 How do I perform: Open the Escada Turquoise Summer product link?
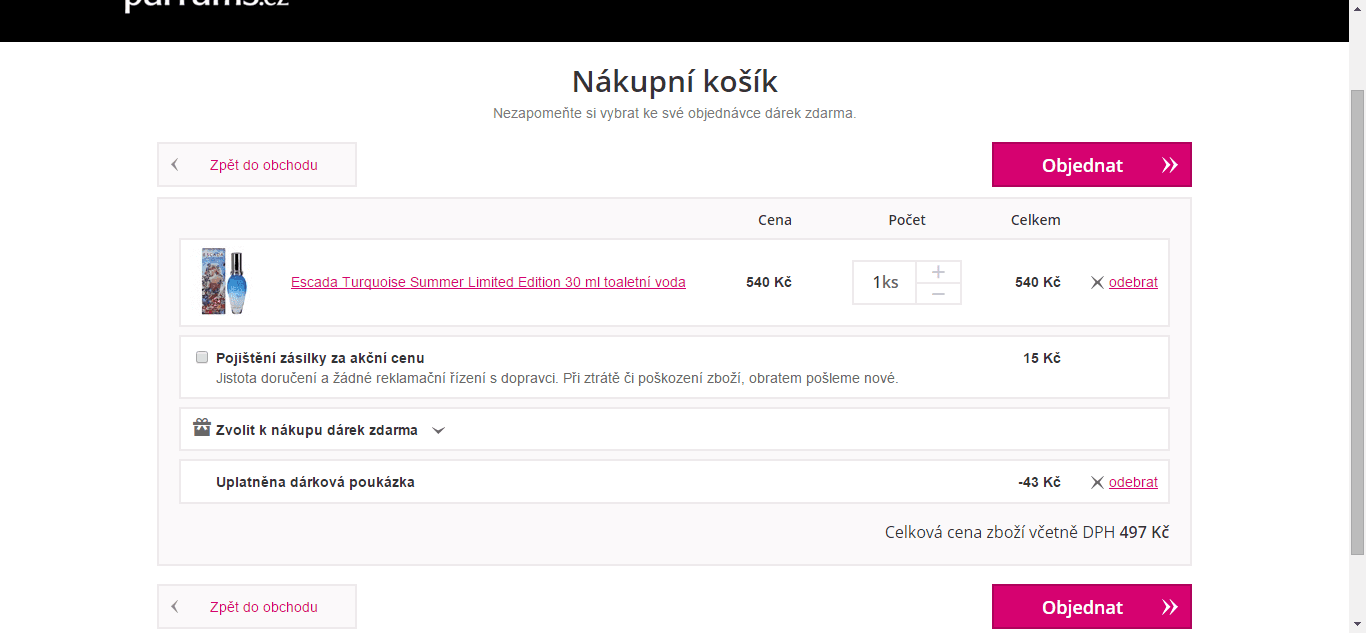click(x=488, y=282)
